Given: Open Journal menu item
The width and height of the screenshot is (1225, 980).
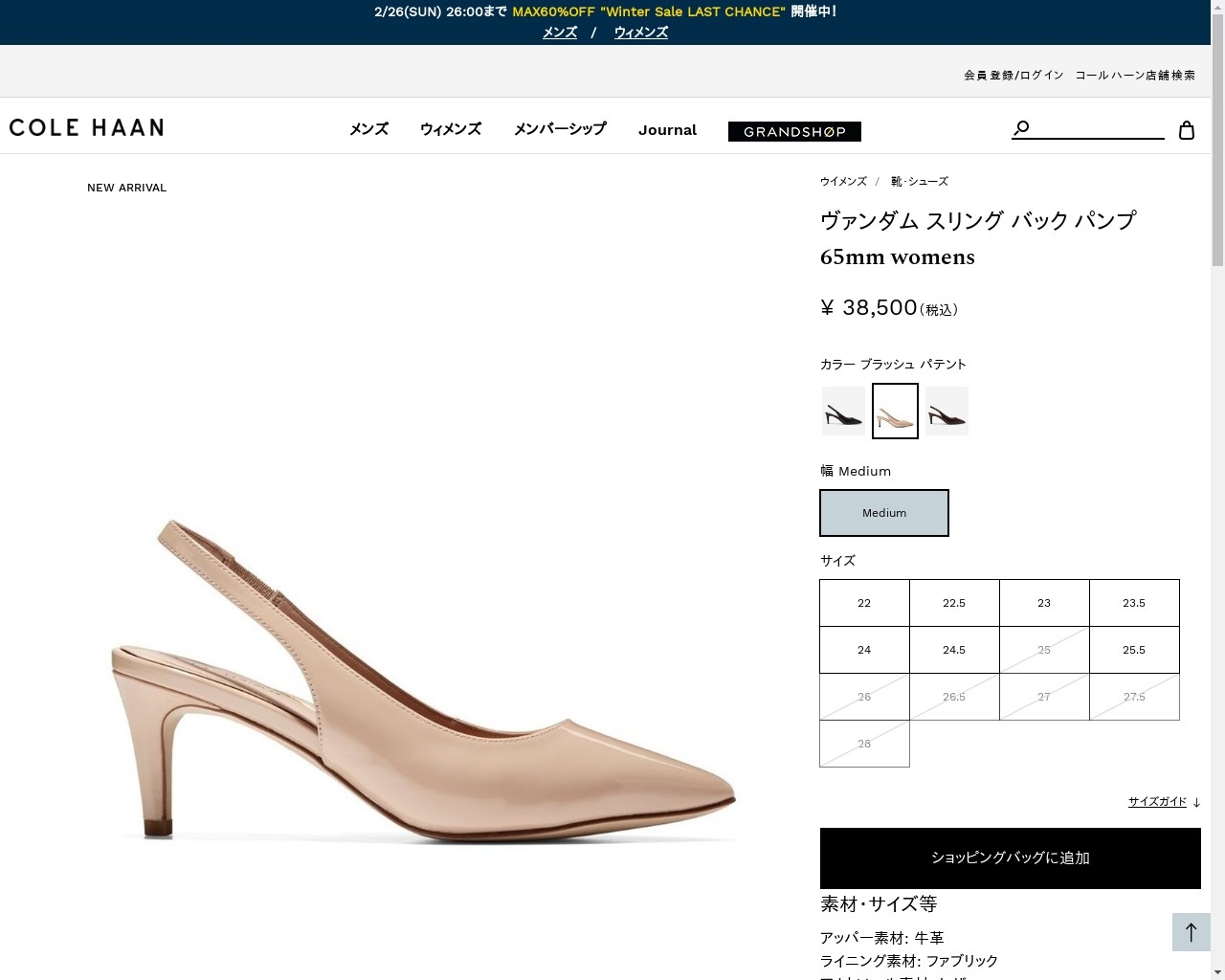Looking at the screenshot, I should (667, 130).
